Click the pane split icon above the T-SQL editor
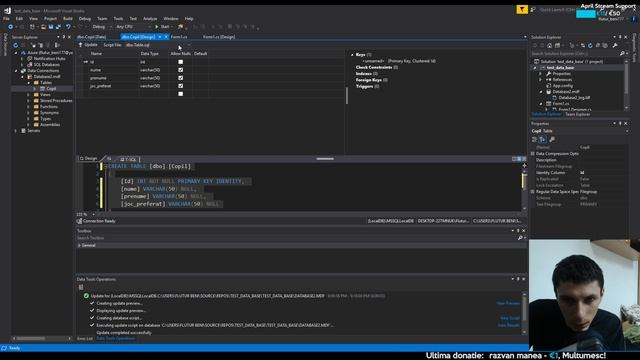The width and height of the screenshot is (640, 360). point(519,159)
